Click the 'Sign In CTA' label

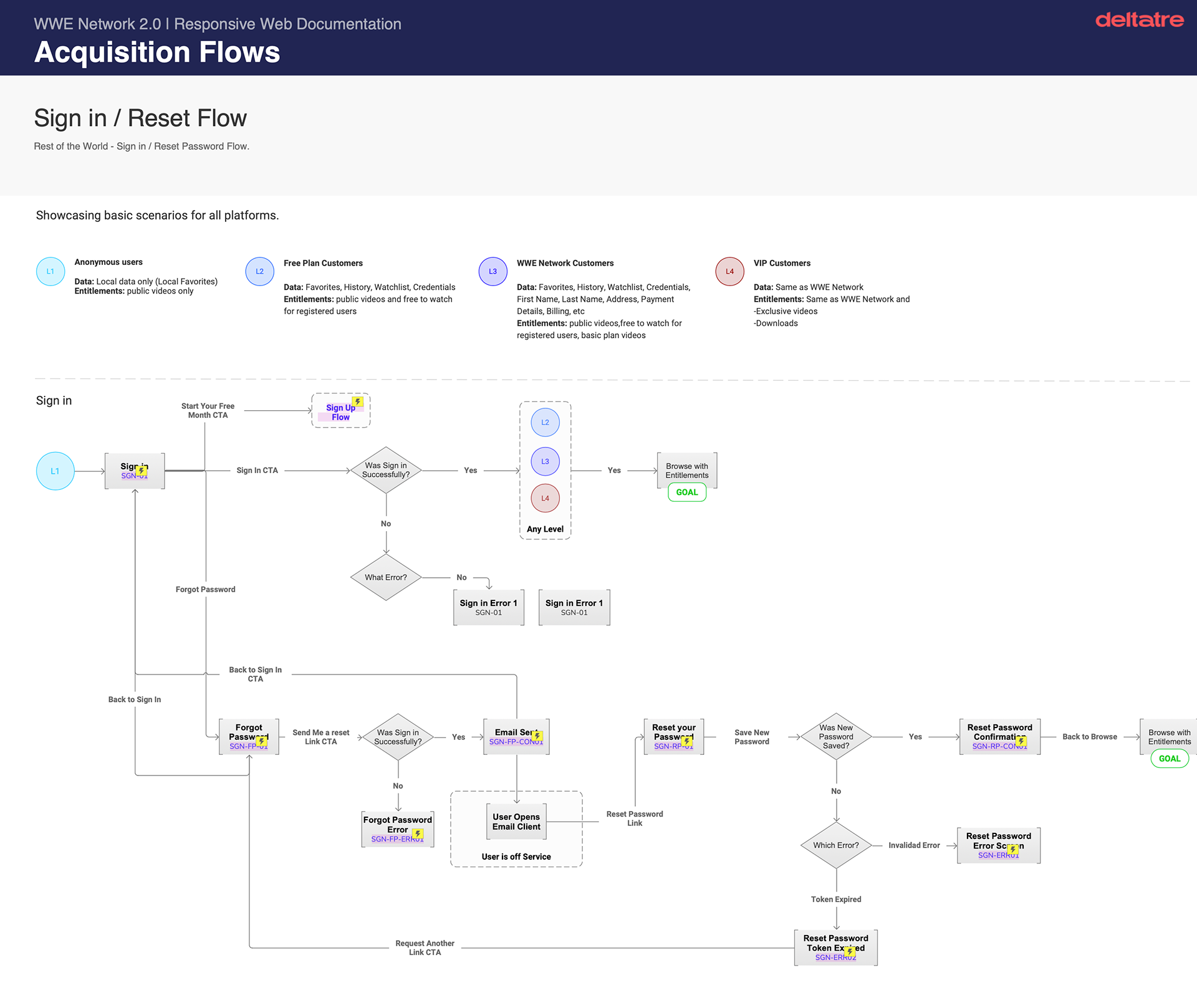pyautogui.click(x=257, y=471)
